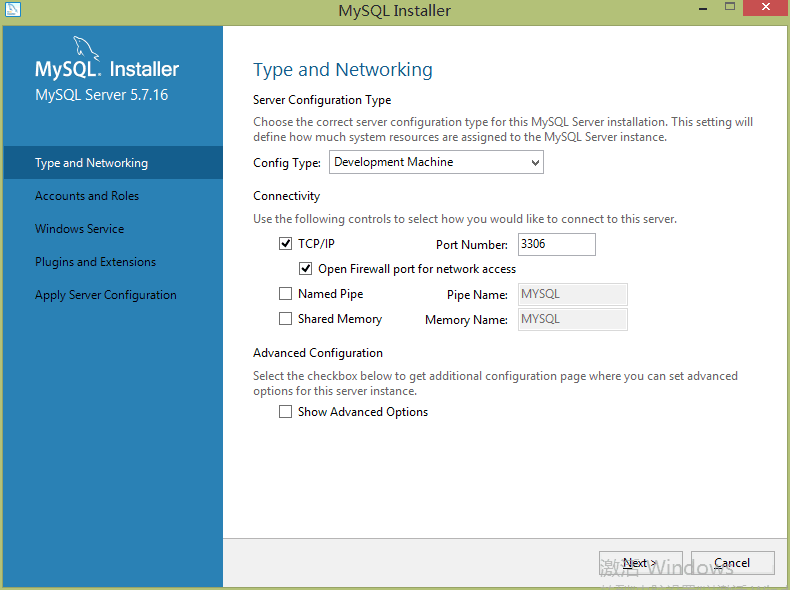Select Plugins and Extensions in sidebar
Viewport: 790px width, 590px height.
(96, 262)
